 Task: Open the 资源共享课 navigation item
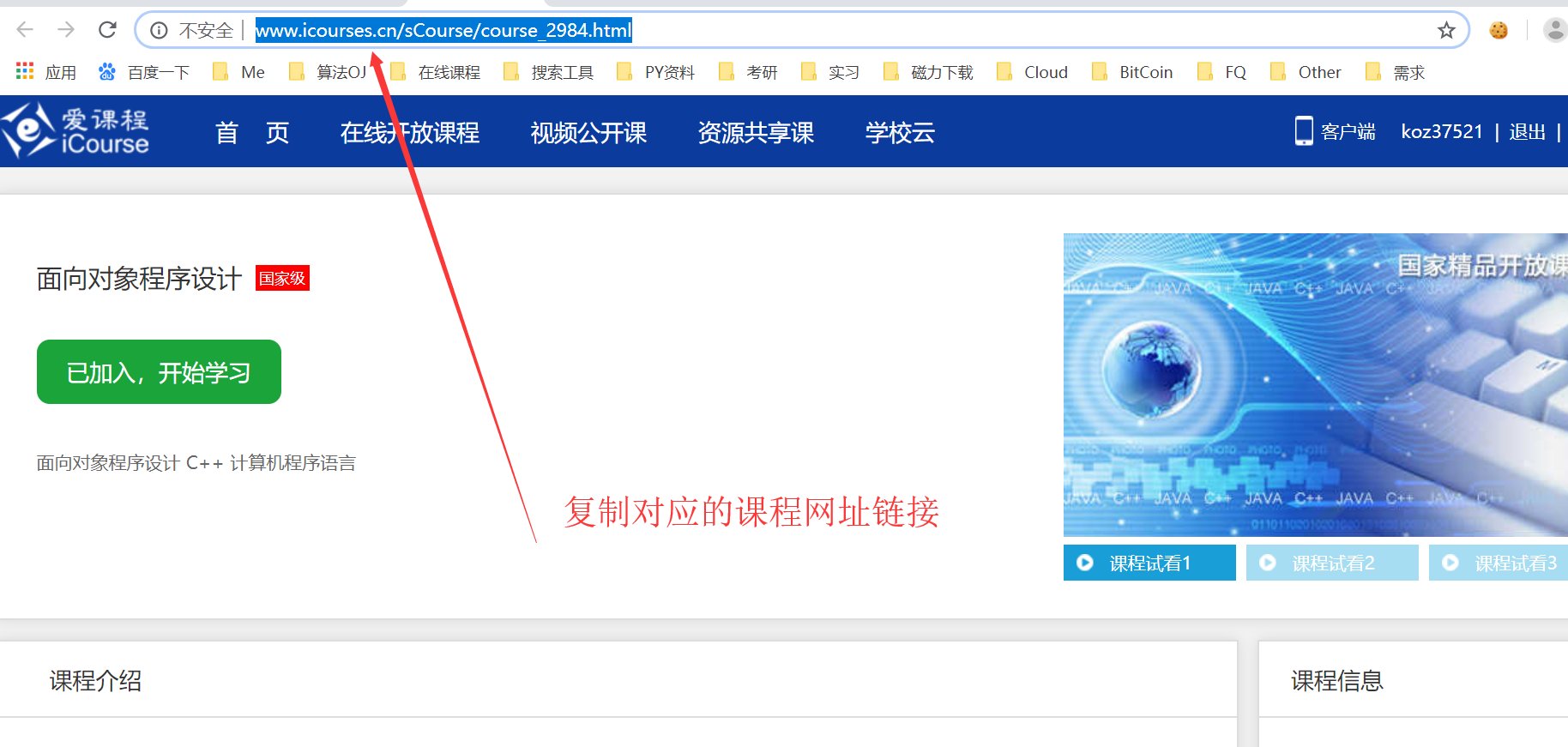[x=756, y=132]
